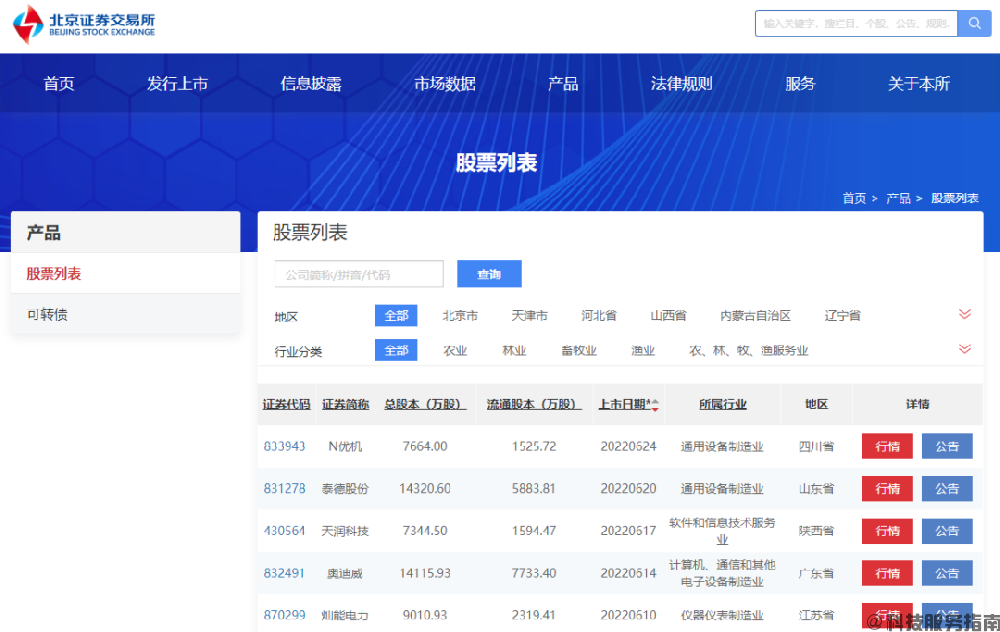Click 行情 button for N优机
The width and height of the screenshot is (1000, 632).
(x=887, y=446)
